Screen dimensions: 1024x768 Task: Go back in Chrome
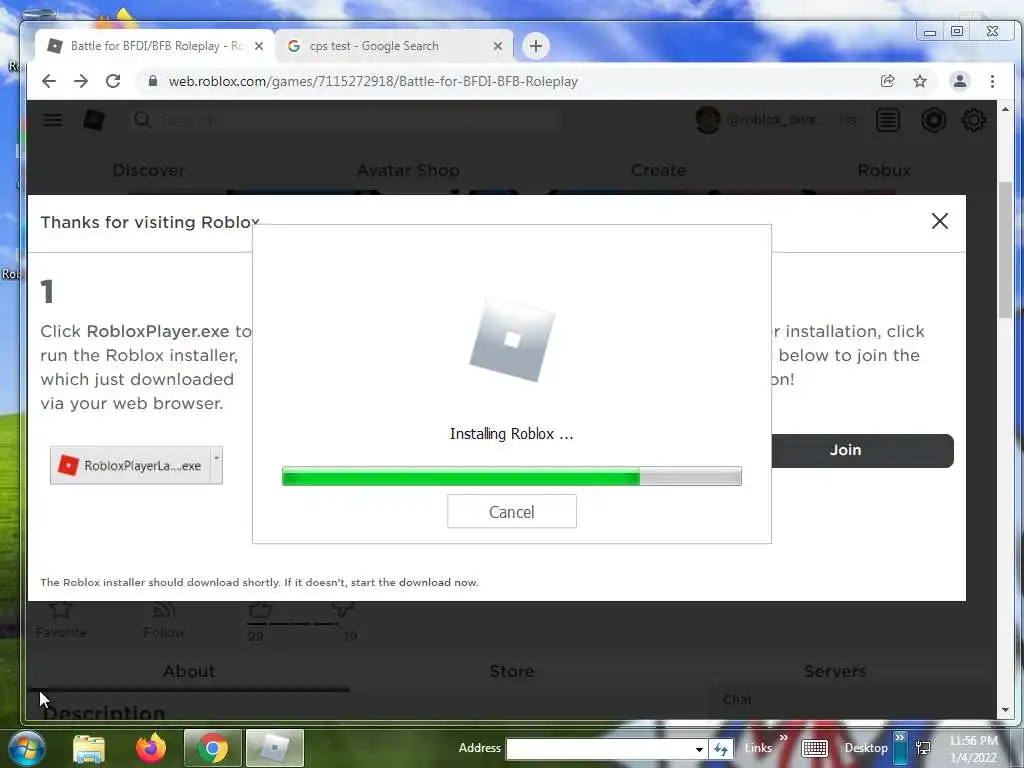coord(49,81)
